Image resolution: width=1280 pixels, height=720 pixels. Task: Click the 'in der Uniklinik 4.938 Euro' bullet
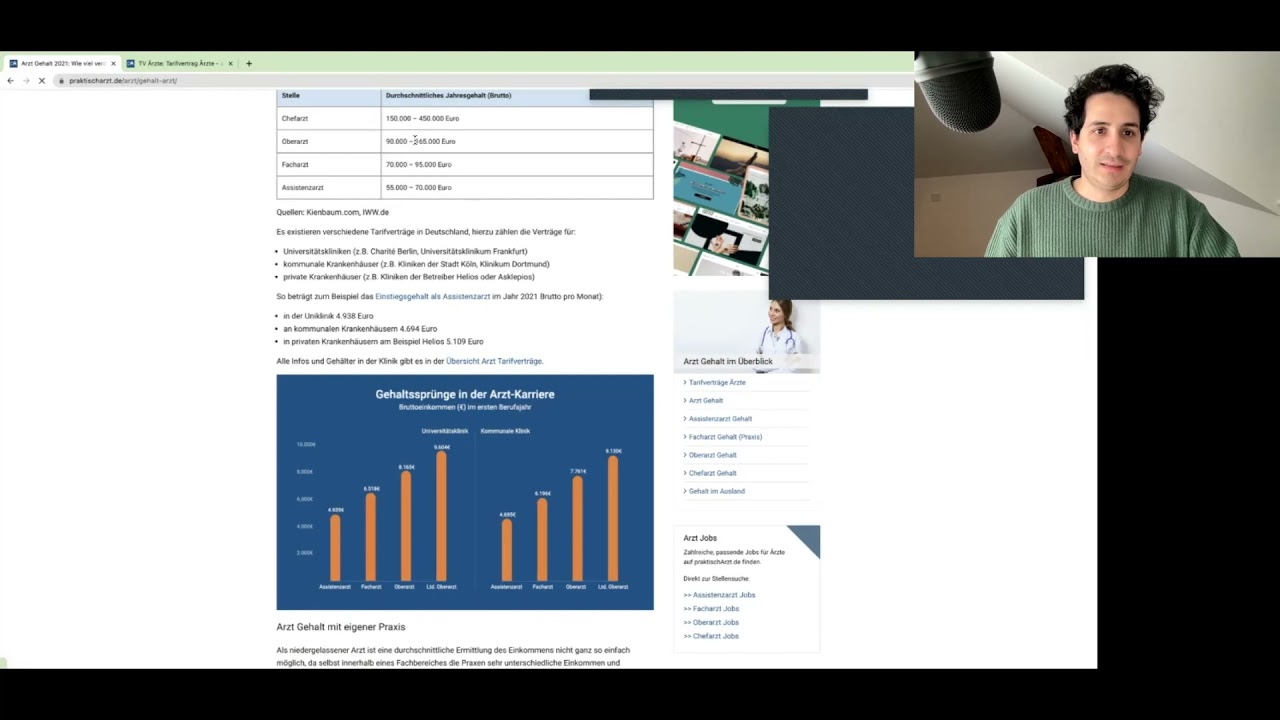click(328, 316)
